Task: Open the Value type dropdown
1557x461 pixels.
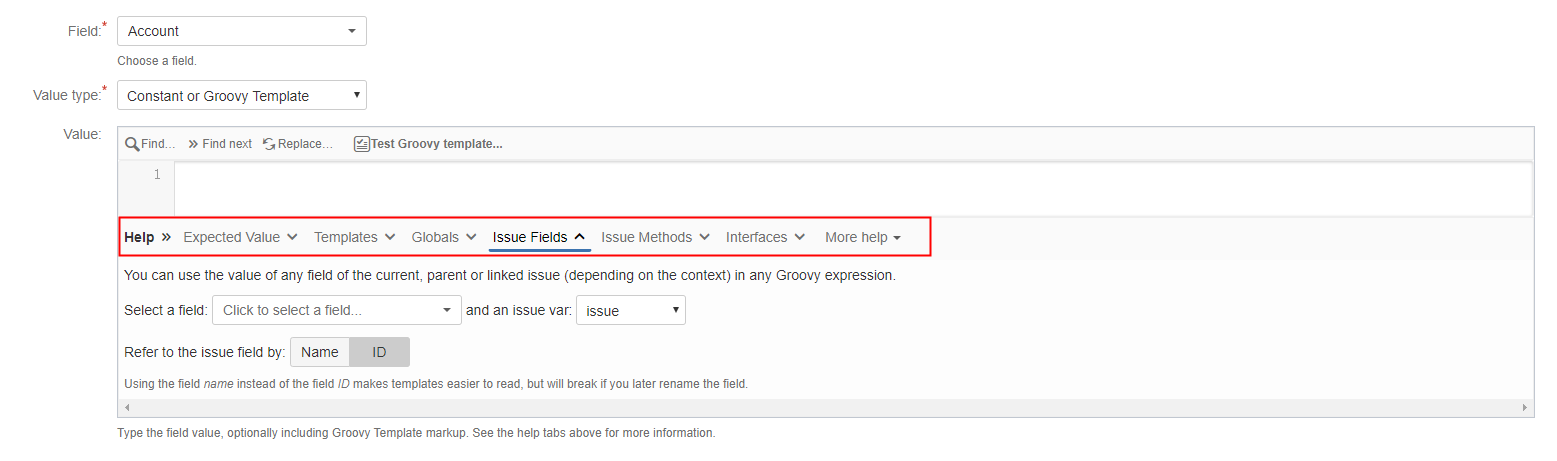Action: (x=242, y=96)
